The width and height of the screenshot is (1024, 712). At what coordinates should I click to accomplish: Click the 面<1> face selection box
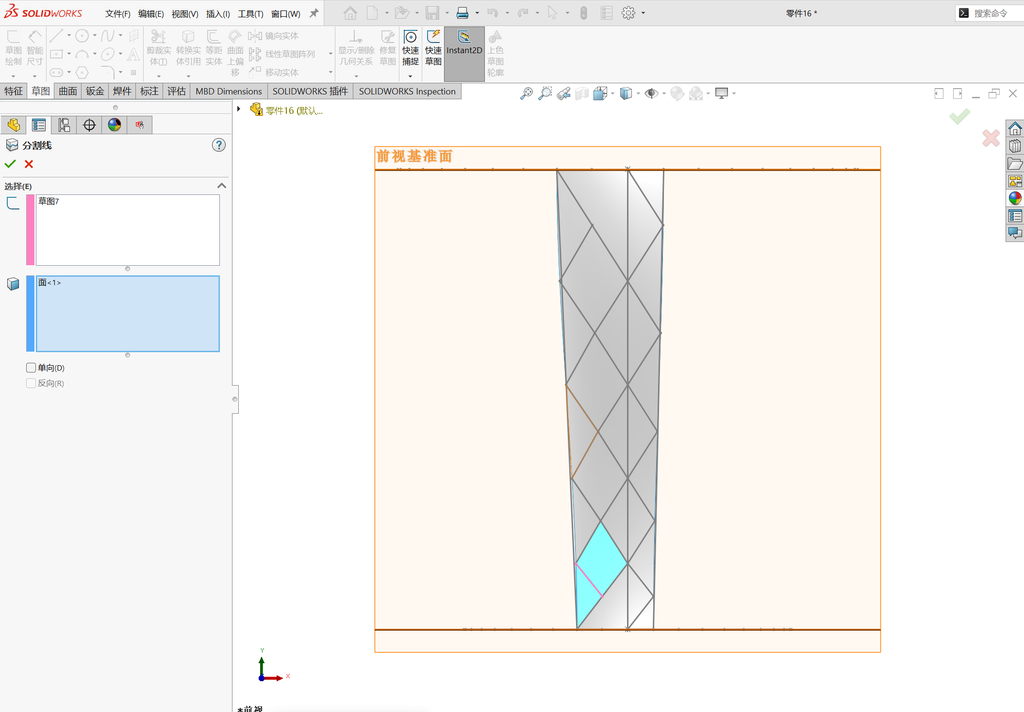(127, 314)
